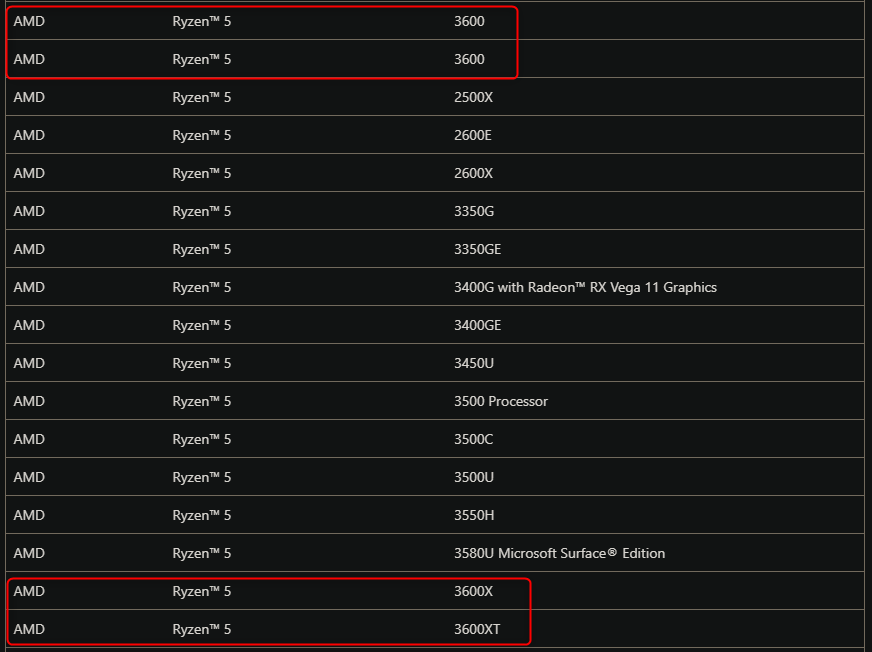Click the 3500U model entry
The width and height of the screenshot is (872, 652).
[474, 477]
